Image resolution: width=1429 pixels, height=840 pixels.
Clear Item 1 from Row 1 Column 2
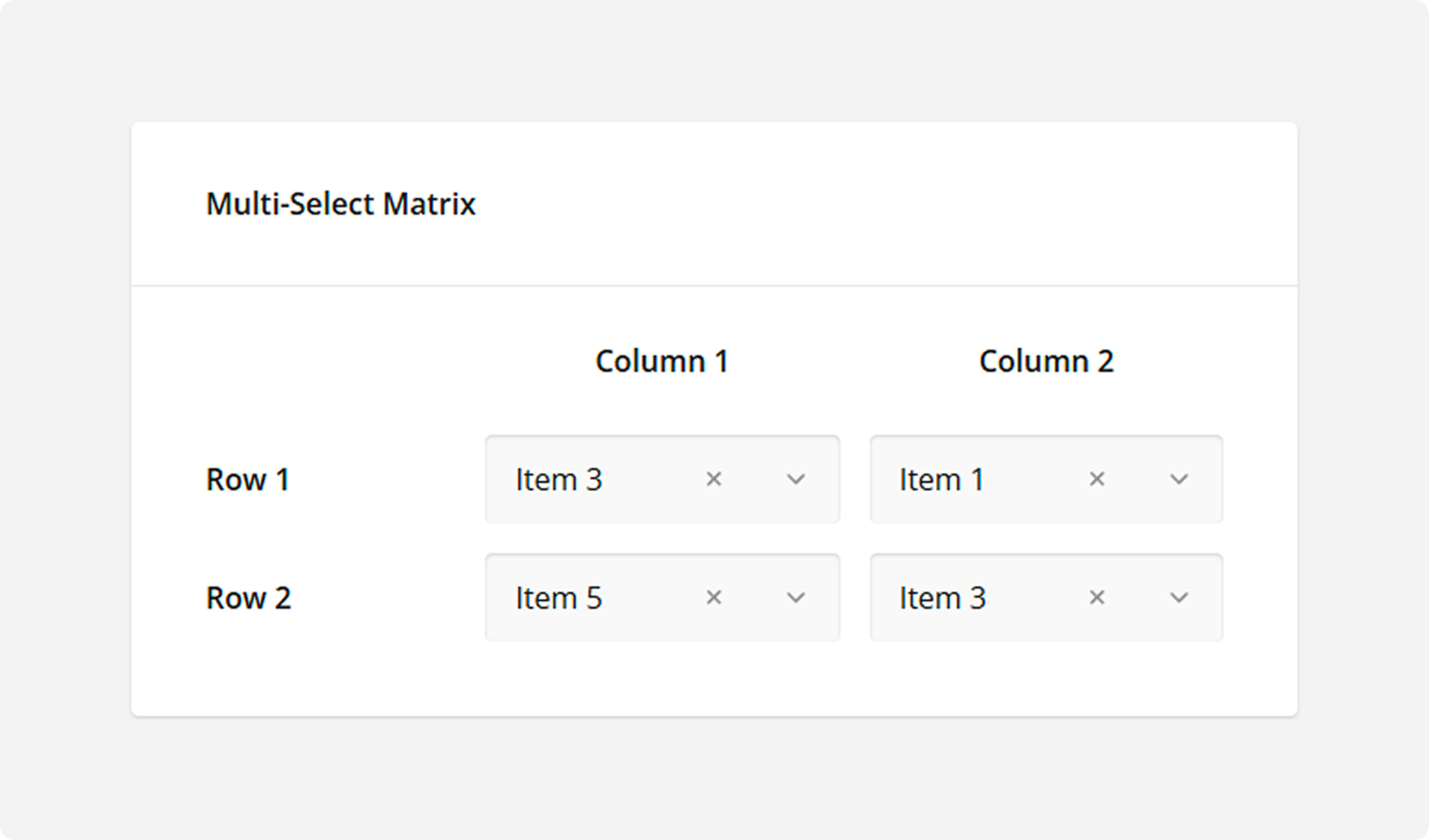pyautogui.click(x=1097, y=479)
